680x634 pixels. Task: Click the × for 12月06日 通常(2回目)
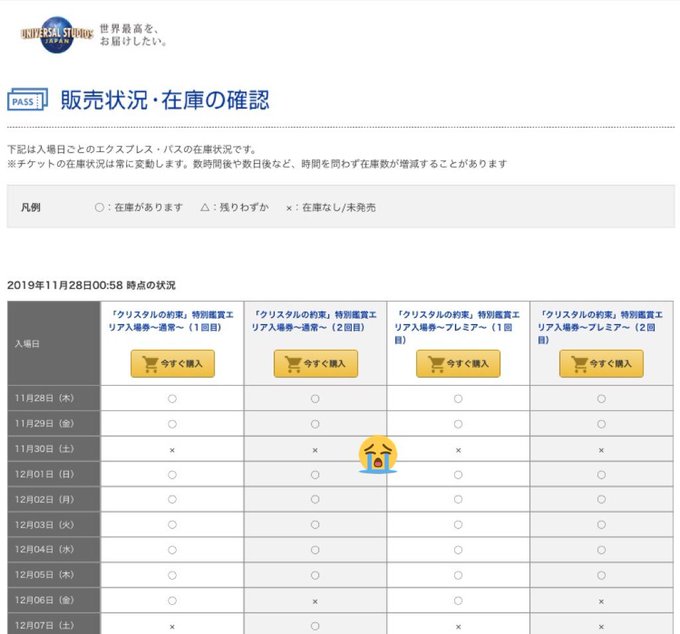click(x=315, y=601)
